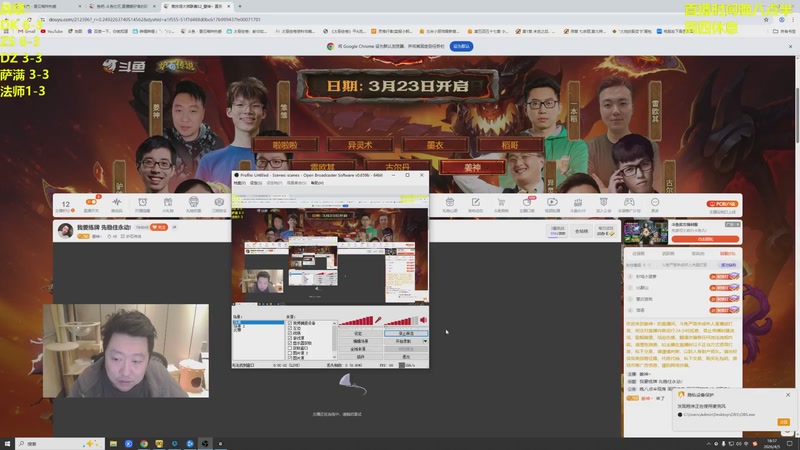The width and height of the screenshot is (800, 450).
Task: Open the YouTube bookmark
Action: point(51,31)
